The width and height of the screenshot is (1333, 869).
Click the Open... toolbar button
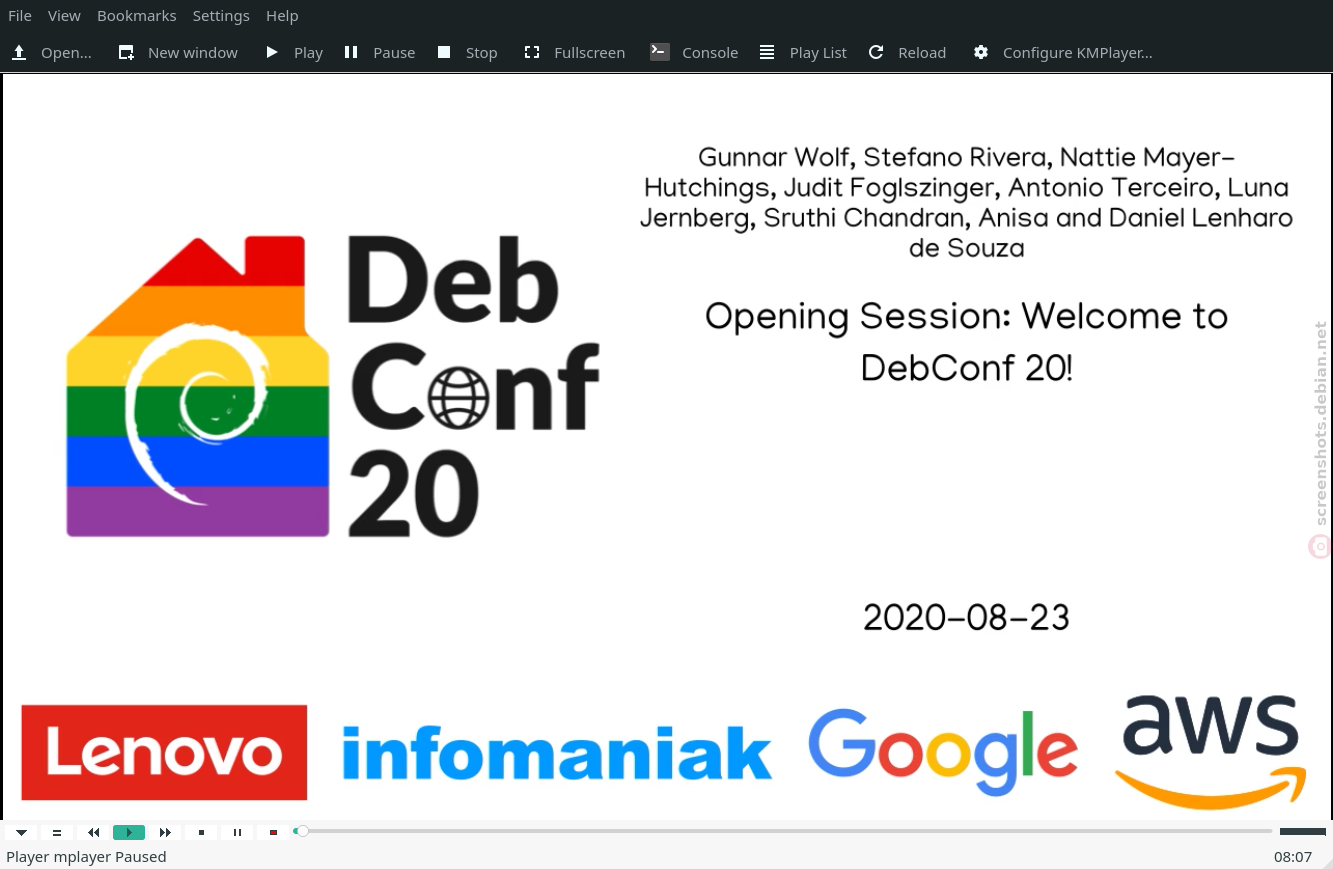(52, 52)
